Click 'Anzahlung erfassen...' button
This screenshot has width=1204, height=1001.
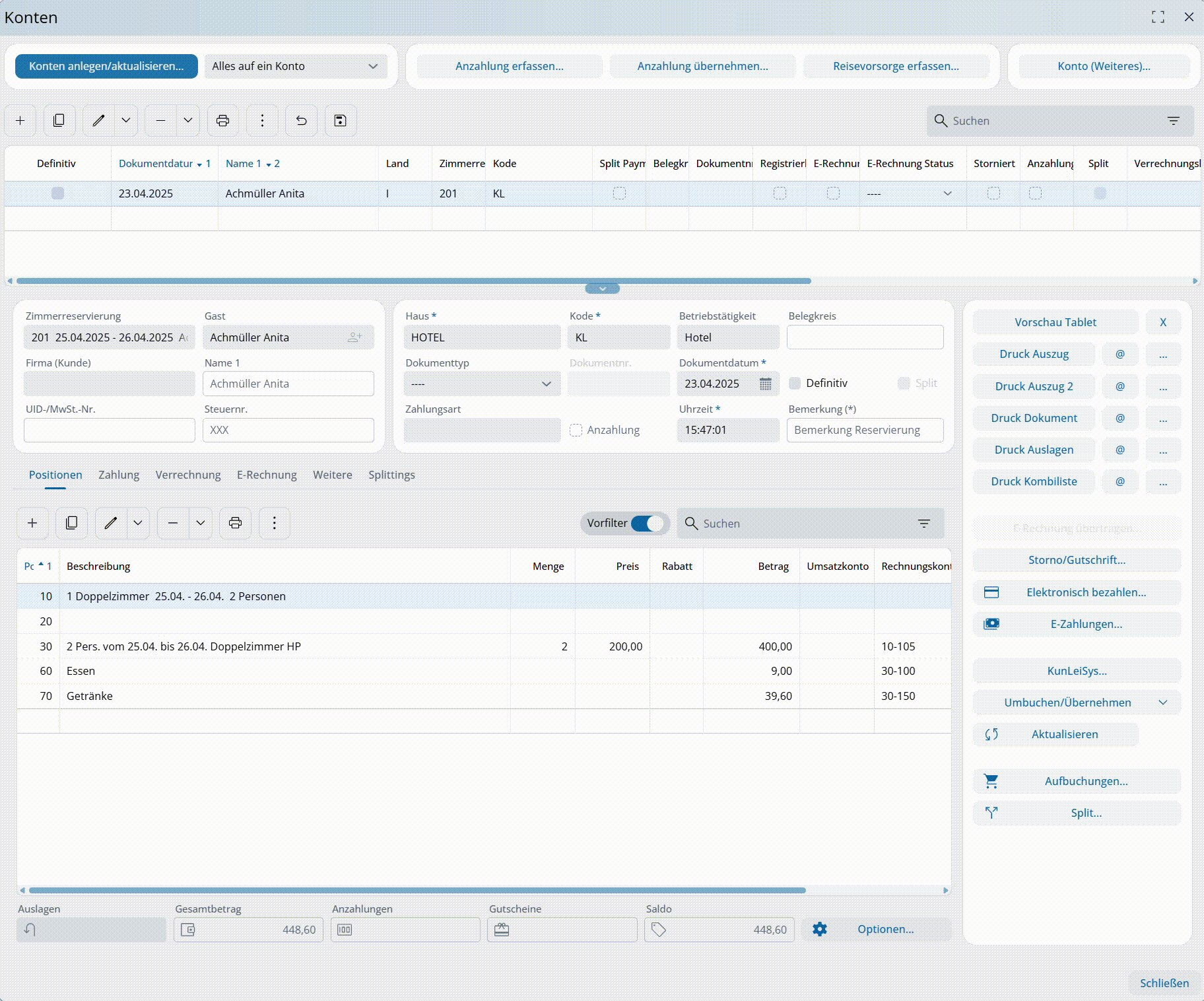(x=510, y=66)
